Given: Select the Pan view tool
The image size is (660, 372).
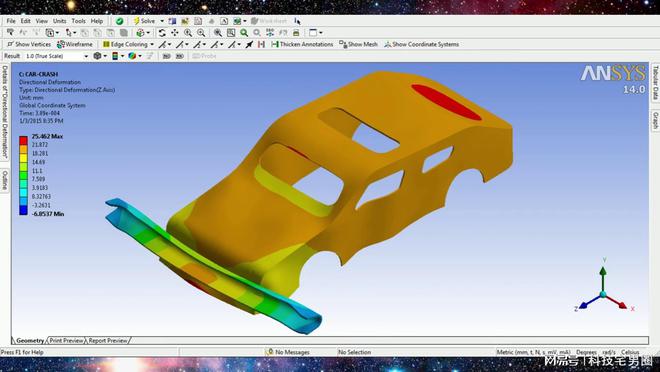Looking at the screenshot, I should (175, 33).
